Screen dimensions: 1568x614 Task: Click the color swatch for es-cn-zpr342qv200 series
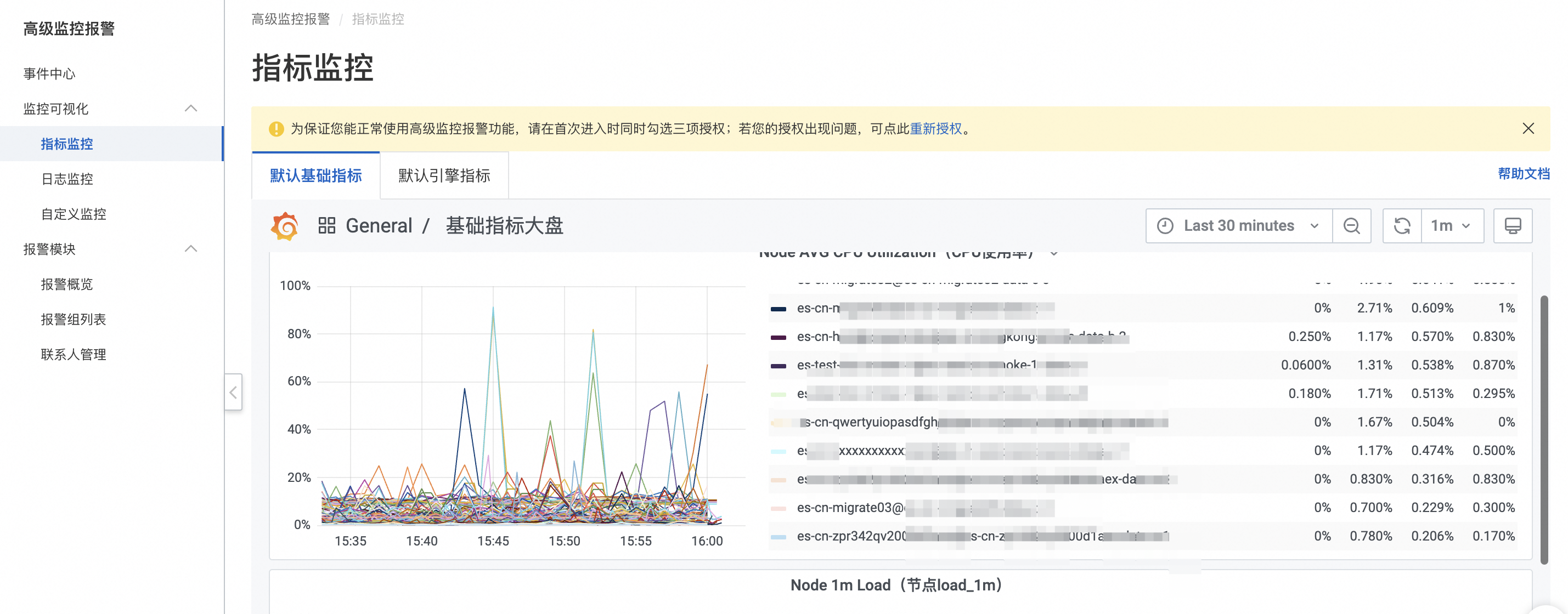[x=778, y=537]
